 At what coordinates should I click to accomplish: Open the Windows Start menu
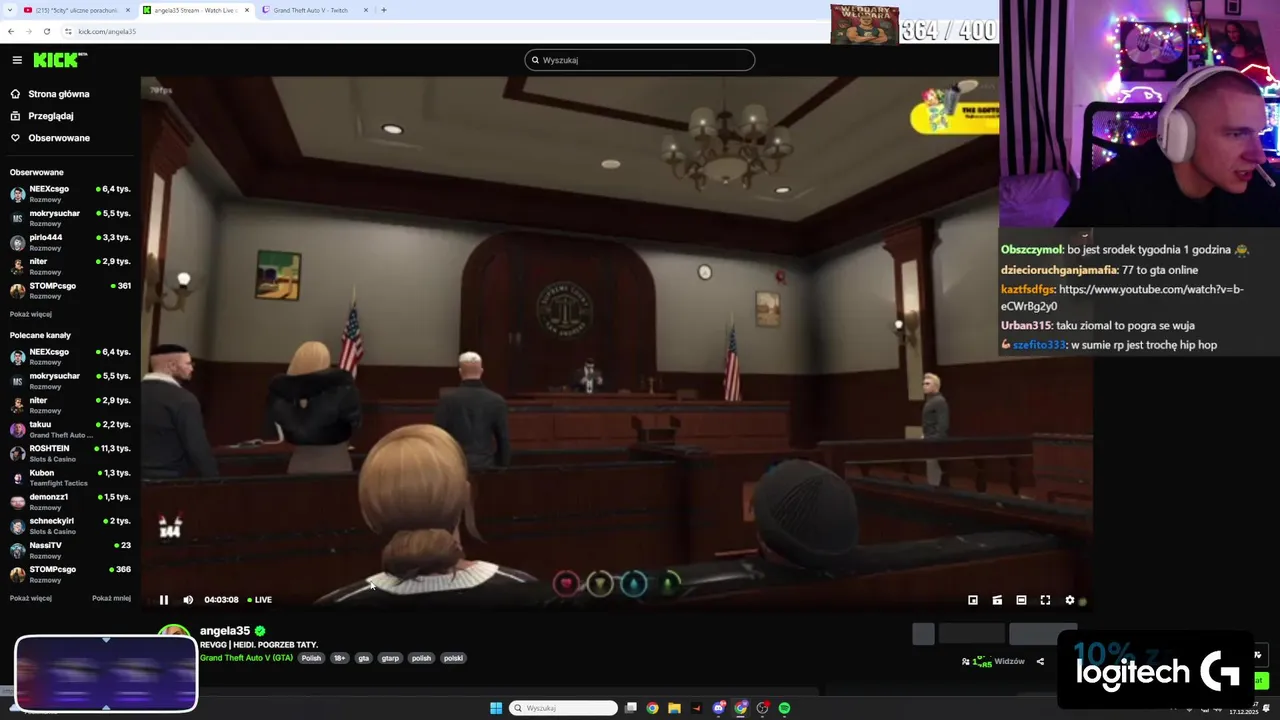(496, 708)
